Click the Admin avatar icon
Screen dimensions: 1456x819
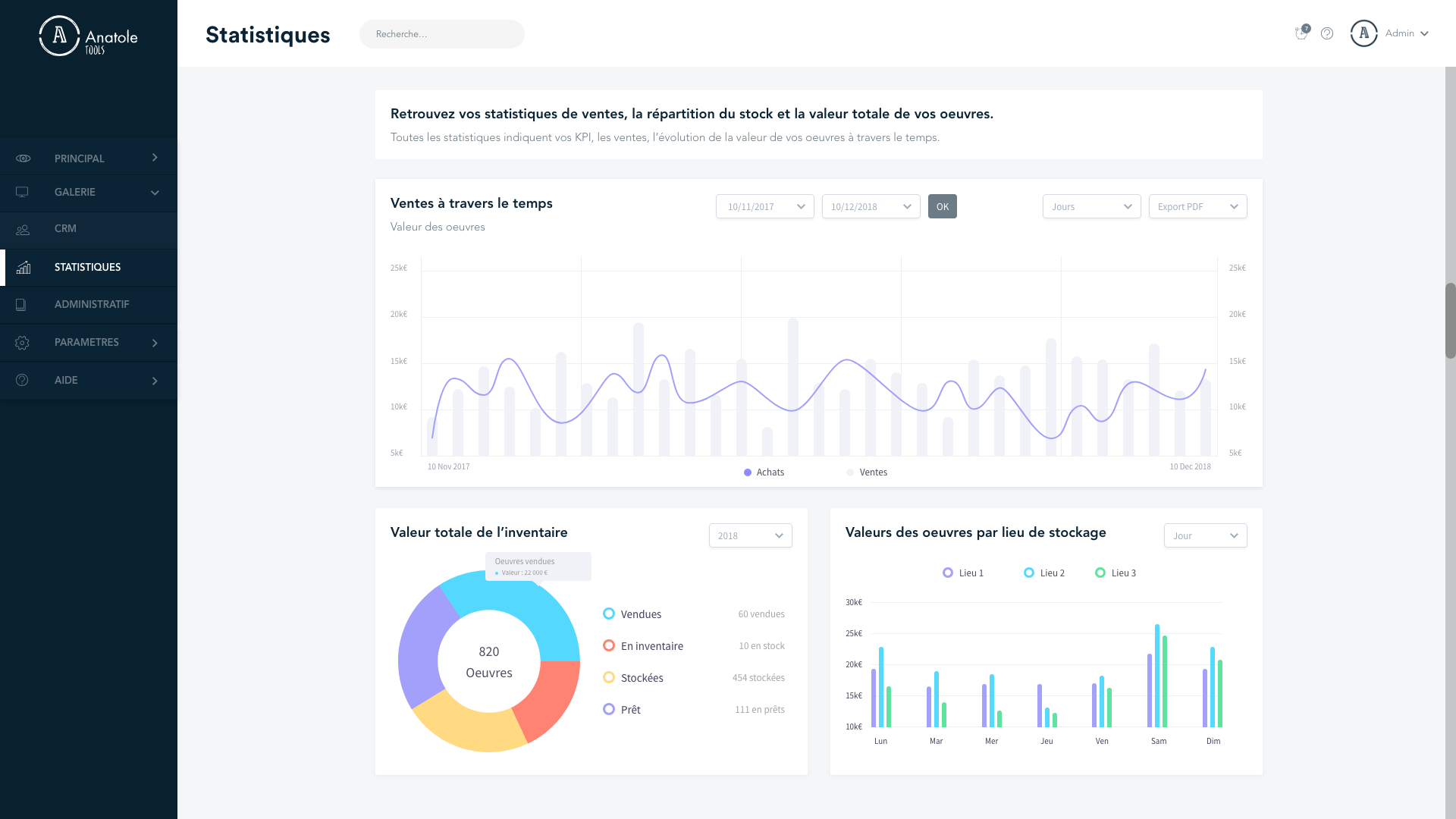[x=1363, y=33]
